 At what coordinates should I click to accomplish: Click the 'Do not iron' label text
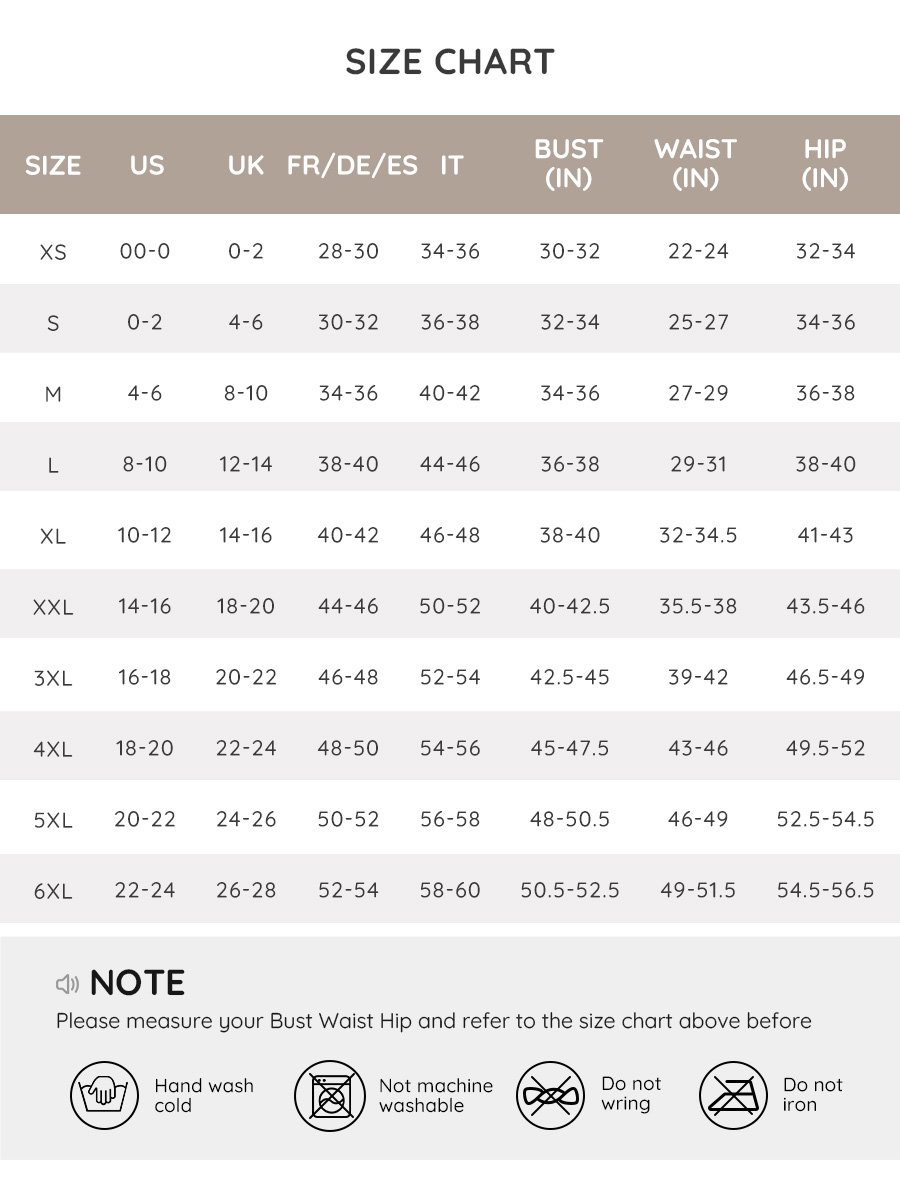click(x=812, y=1095)
